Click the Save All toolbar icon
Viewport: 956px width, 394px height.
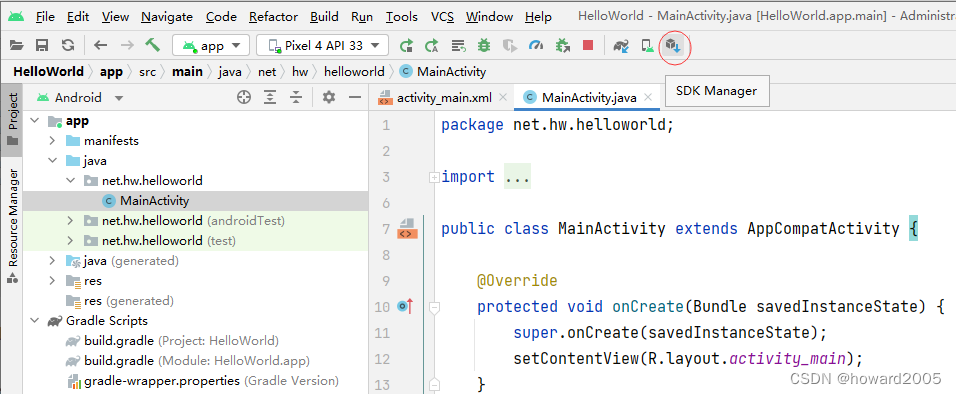pos(42,45)
